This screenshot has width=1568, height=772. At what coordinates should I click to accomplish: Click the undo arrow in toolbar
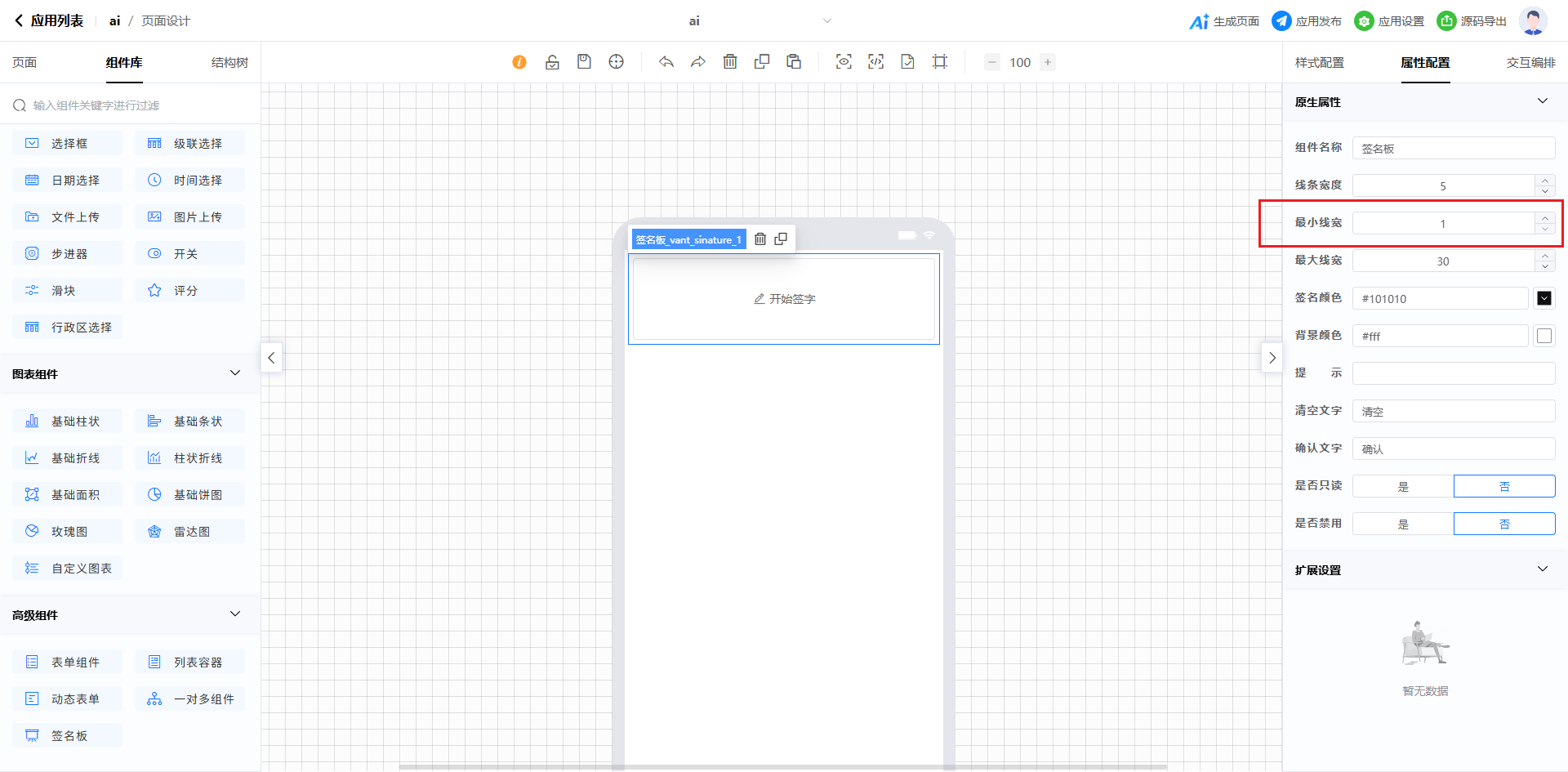(x=666, y=62)
